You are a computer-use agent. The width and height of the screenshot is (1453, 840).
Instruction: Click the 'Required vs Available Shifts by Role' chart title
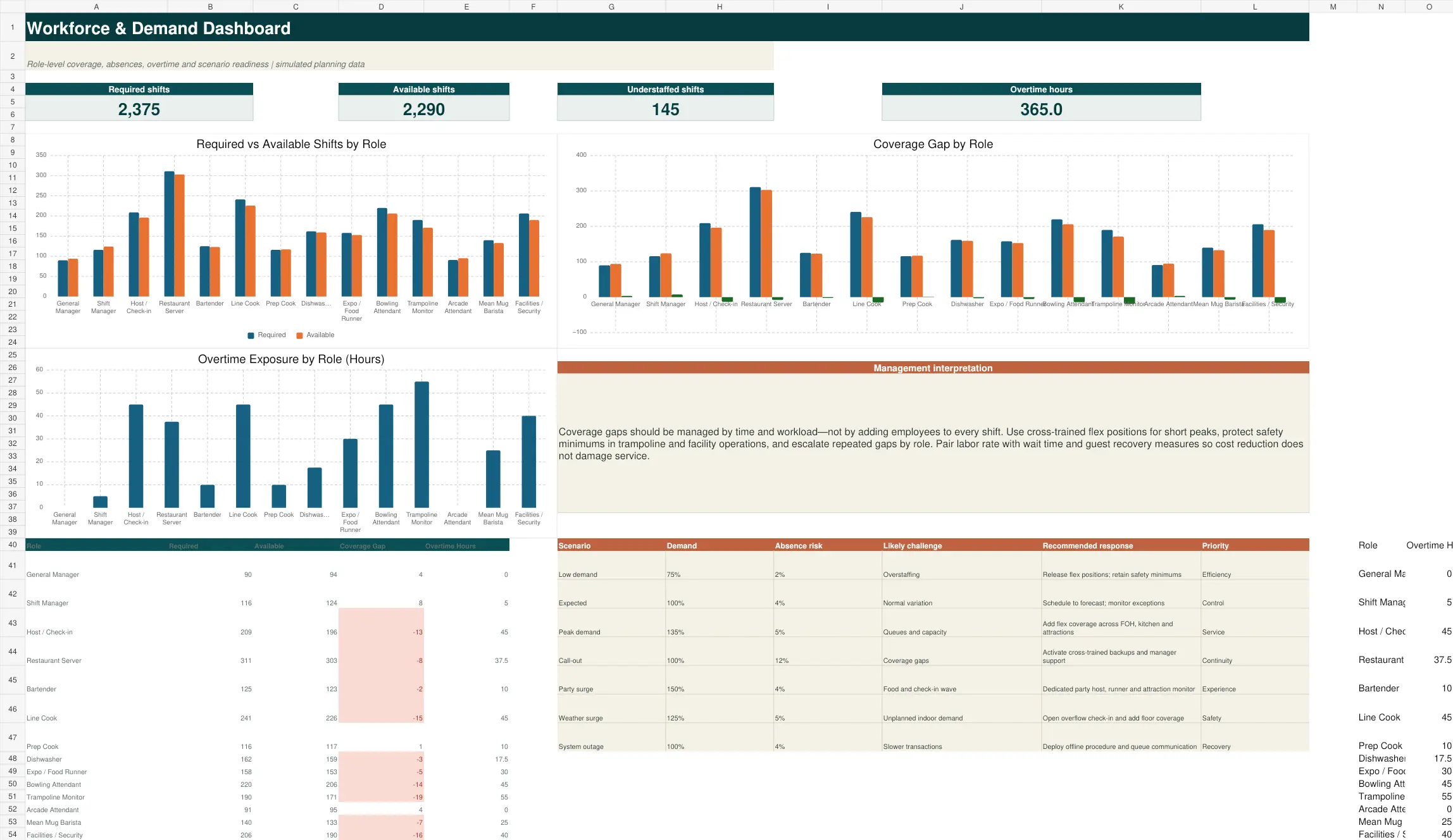click(291, 144)
